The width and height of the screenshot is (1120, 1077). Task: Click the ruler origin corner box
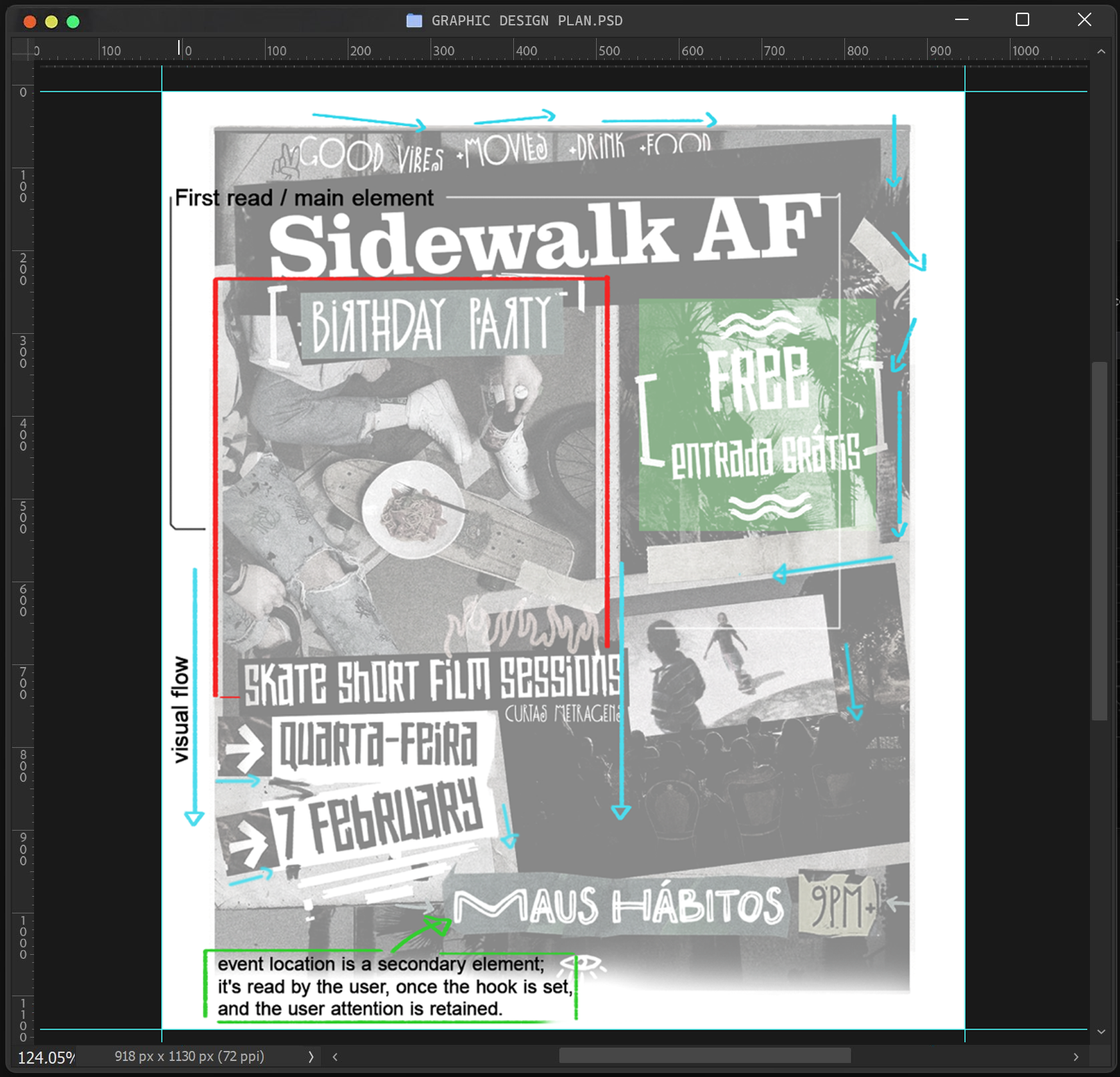(22, 50)
